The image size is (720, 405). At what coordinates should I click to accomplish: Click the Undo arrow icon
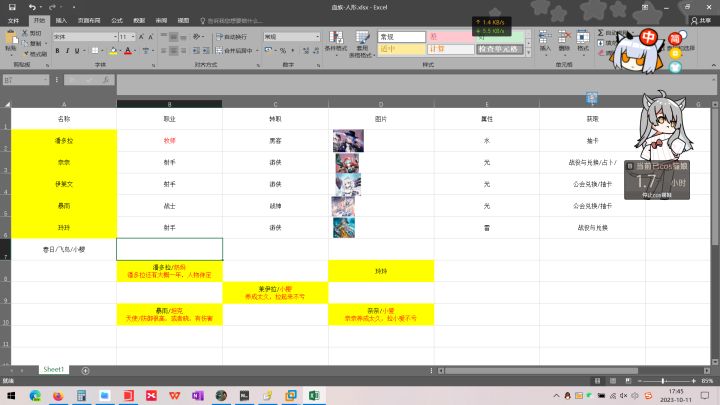[x=32, y=7]
